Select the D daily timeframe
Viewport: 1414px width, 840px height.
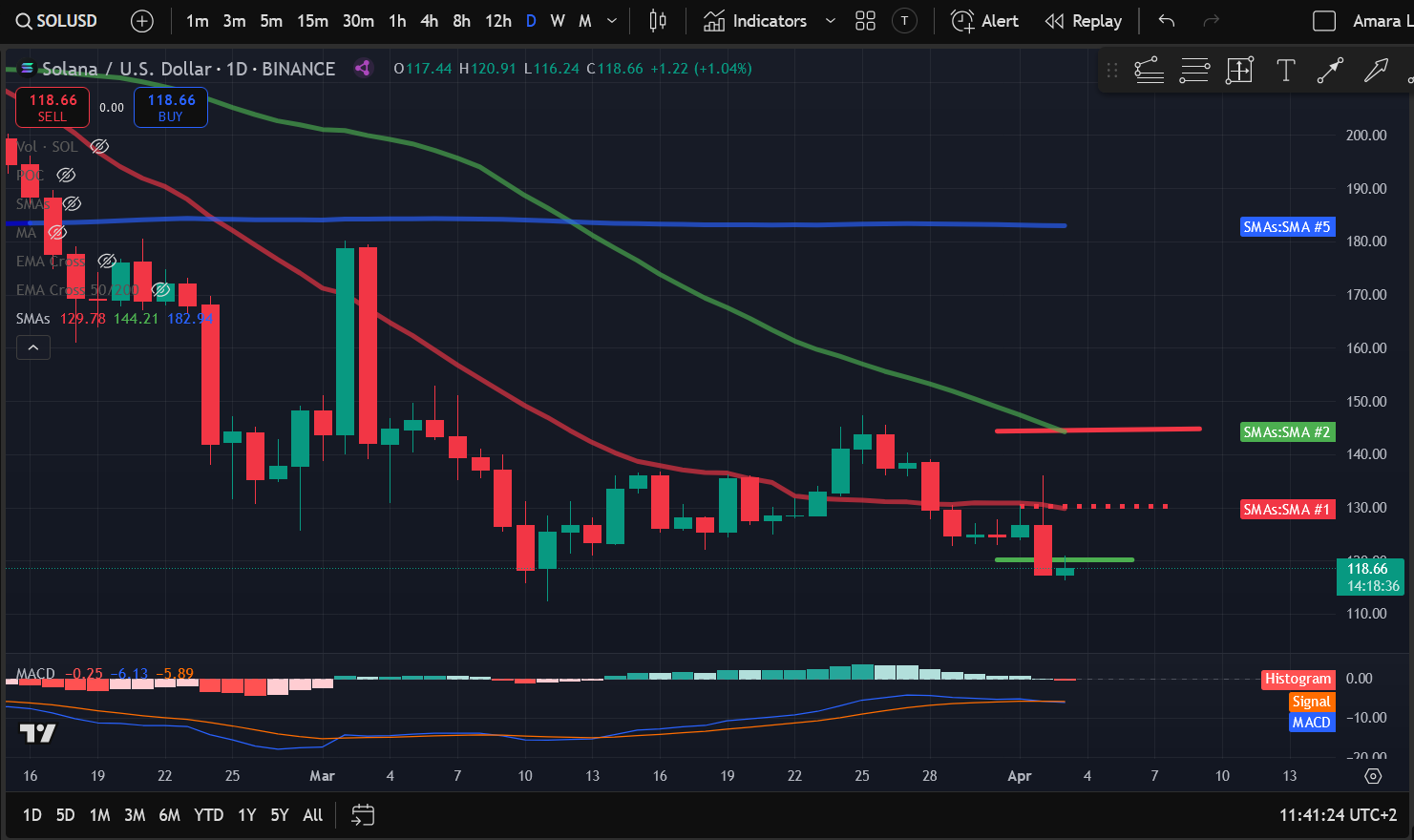[x=531, y=21]
